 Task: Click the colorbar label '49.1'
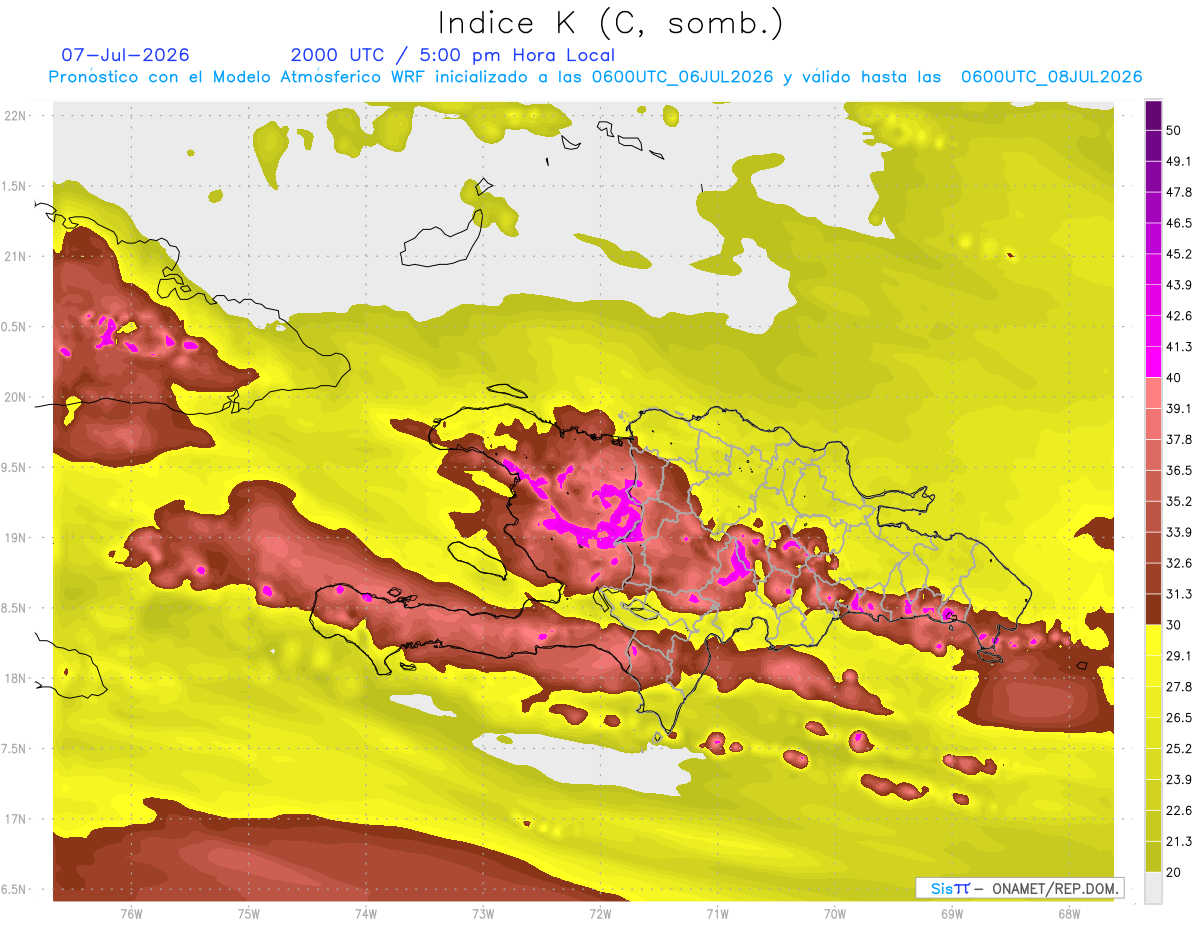[x=1179, y=161]
